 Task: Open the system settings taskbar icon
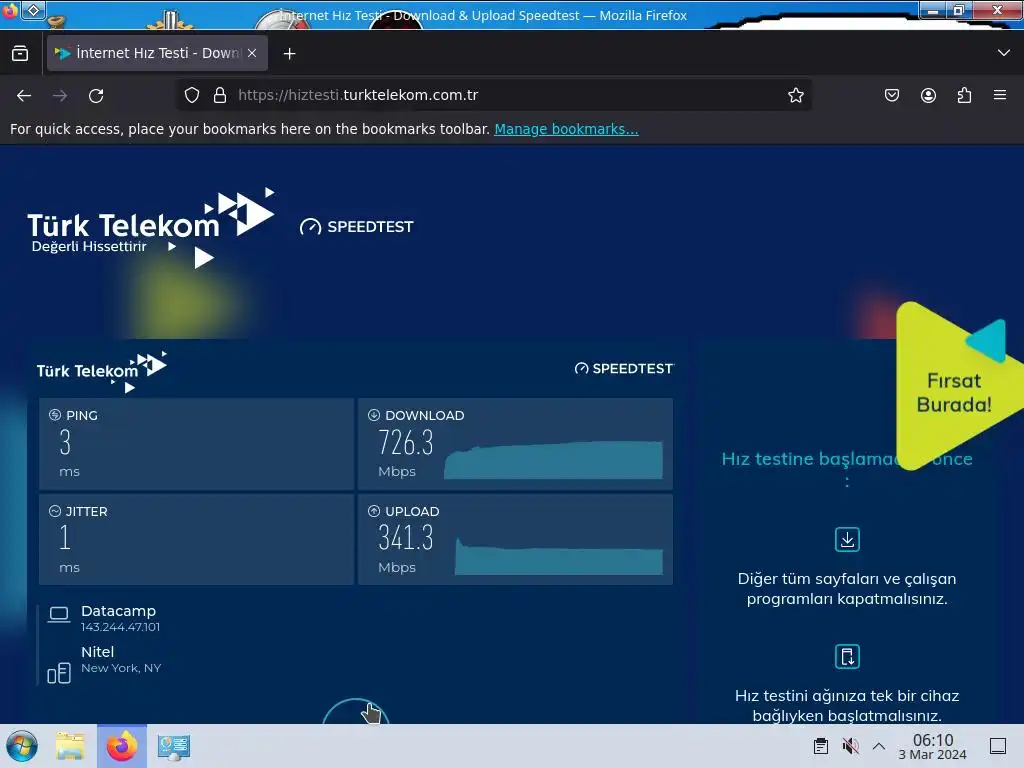tap(173, 746)
